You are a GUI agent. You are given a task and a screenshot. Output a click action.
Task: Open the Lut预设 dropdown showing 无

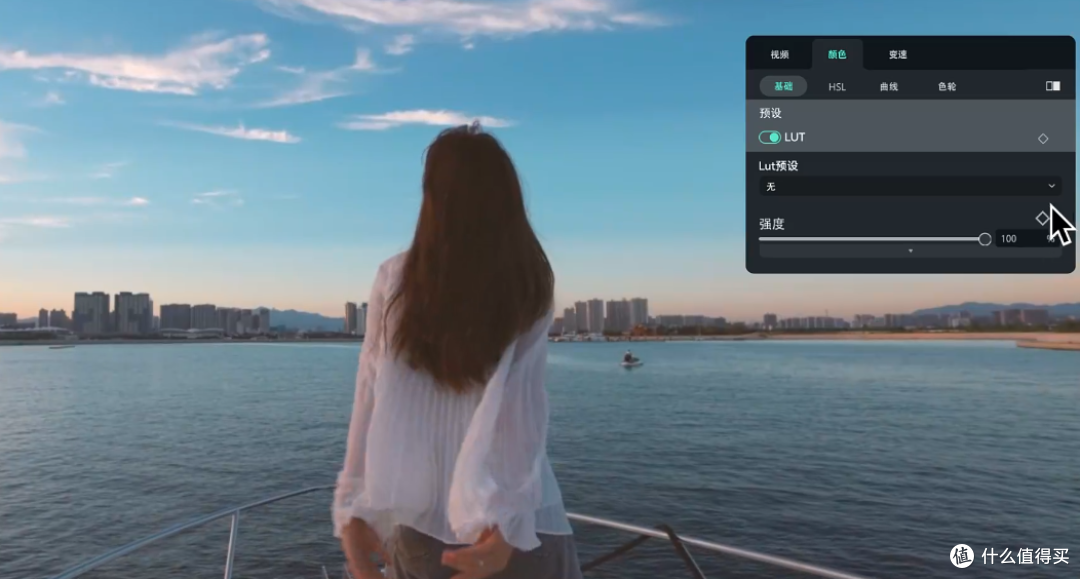click(909, 186)
